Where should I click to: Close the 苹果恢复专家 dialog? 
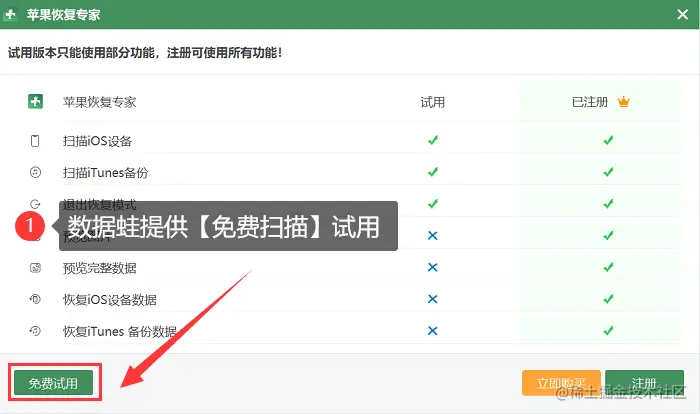coord(683,14)
